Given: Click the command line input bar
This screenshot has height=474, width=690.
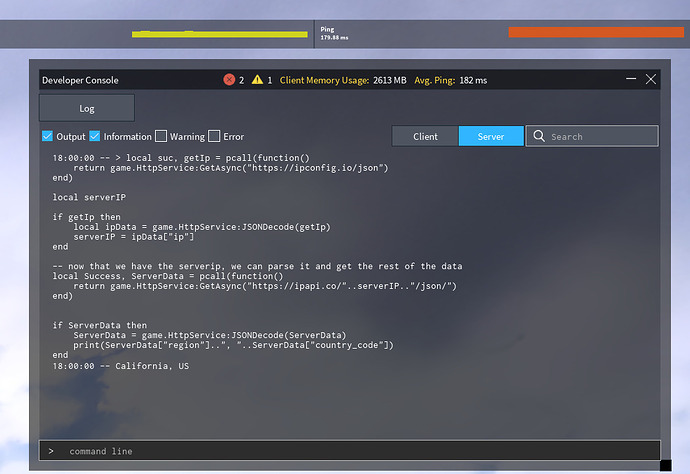Looking at the screenshot, I should [x=349, y=451].
